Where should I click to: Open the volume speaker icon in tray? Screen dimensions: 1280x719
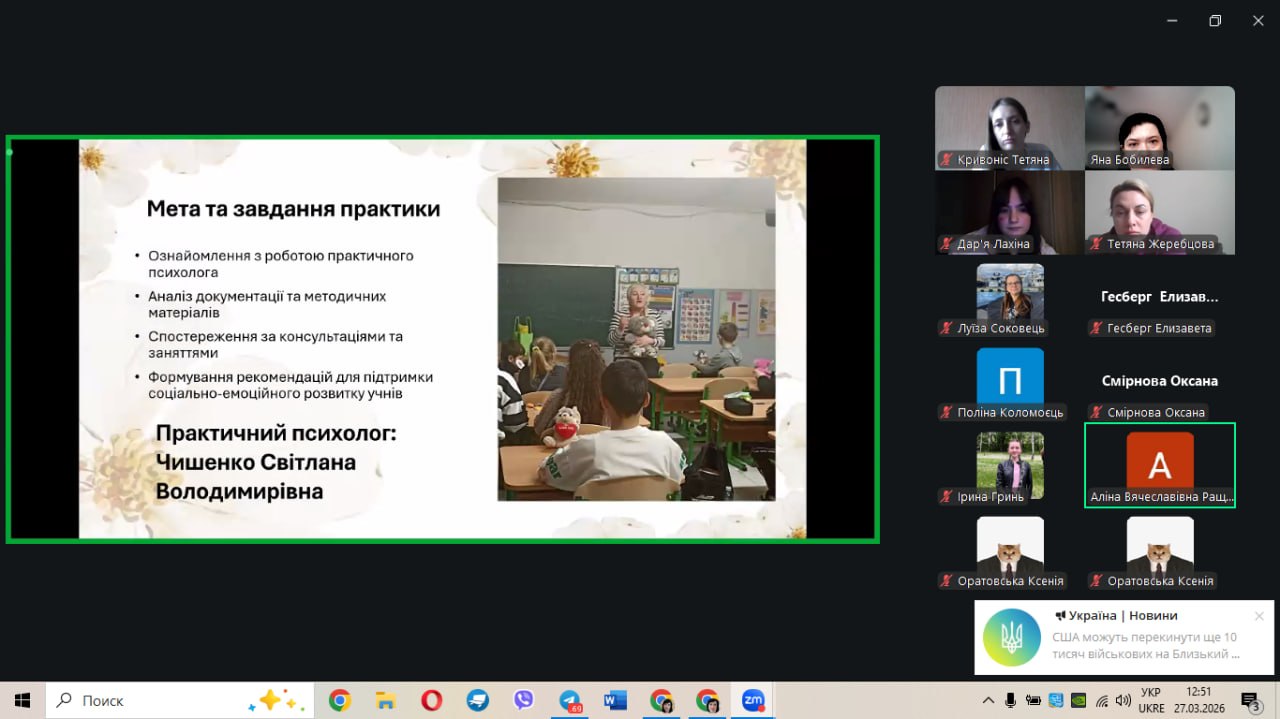pyautogui.click(x=1123, y=700)
